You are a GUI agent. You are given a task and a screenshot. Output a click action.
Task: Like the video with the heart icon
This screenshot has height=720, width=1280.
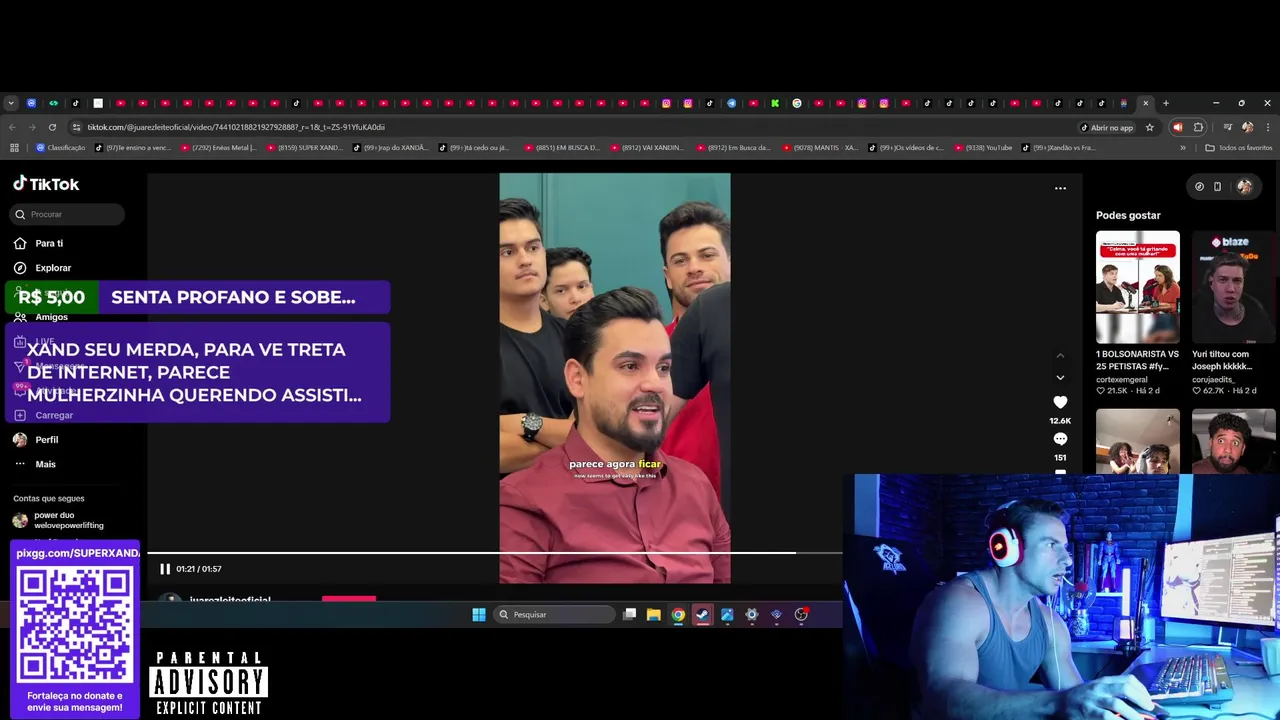1060,402
